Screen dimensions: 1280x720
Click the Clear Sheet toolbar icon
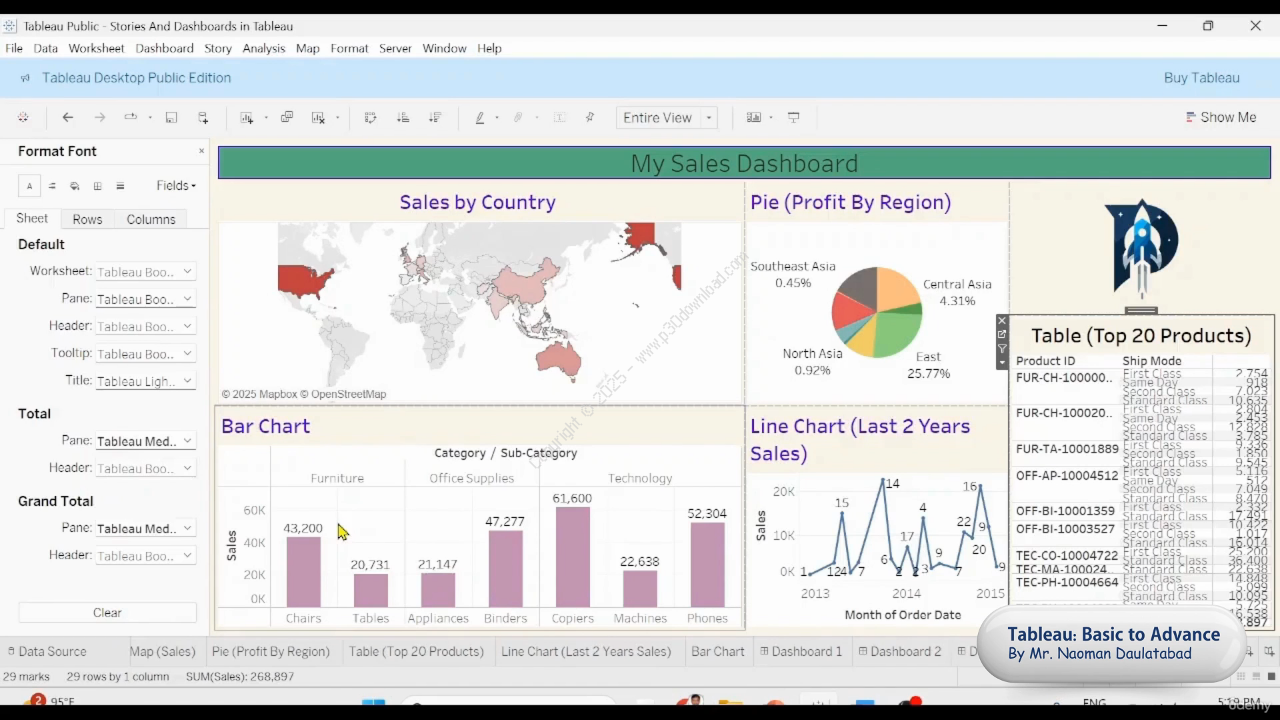click(x=318, y=118)
